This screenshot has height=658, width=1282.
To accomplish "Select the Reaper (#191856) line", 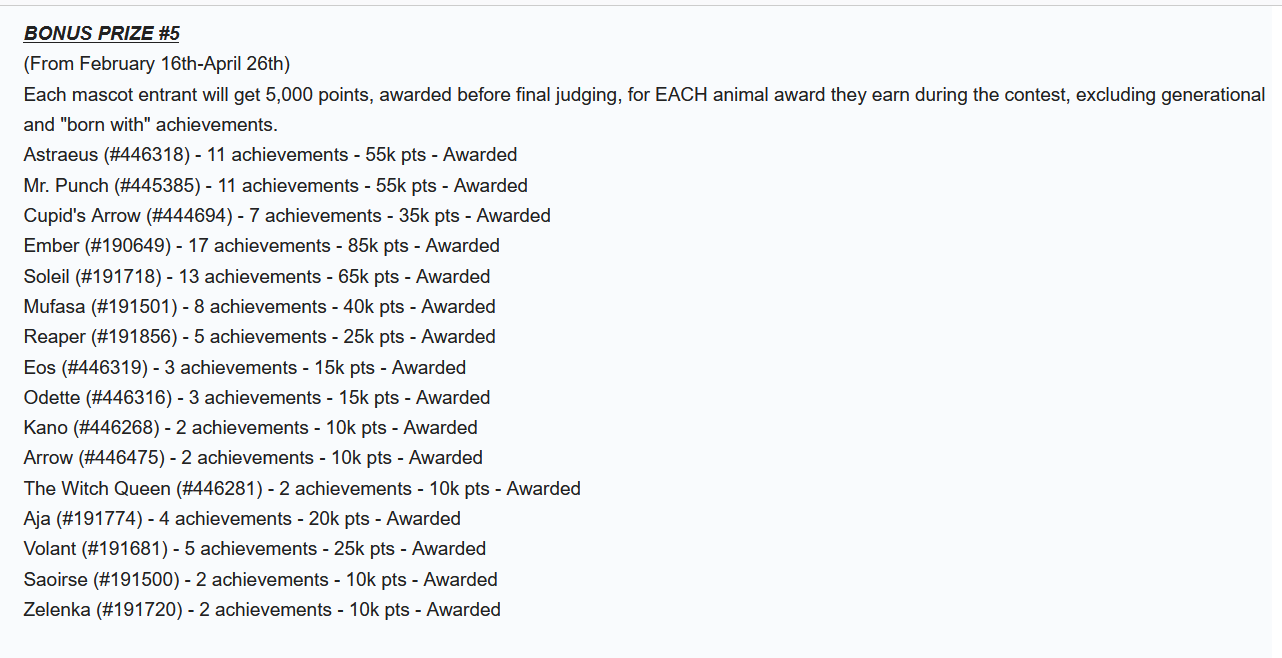I will (x=260, y=337).
